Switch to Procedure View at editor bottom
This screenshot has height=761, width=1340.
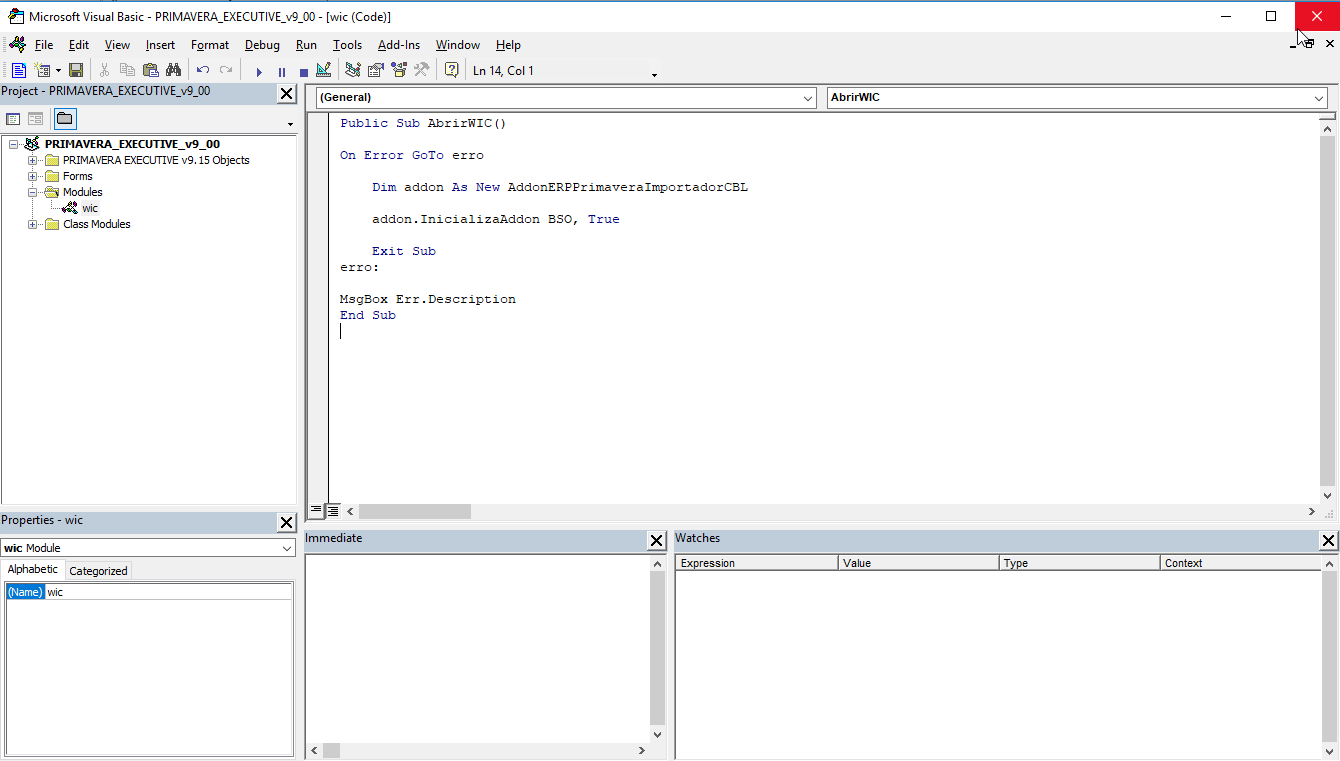(x=316, y=511)
